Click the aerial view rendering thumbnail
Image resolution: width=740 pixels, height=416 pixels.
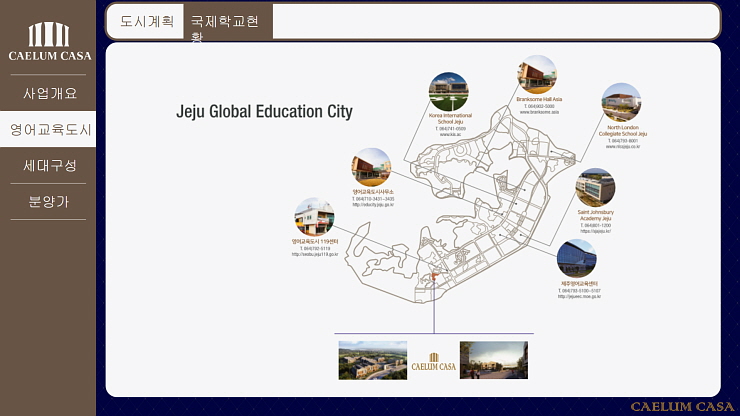point(372,360)
